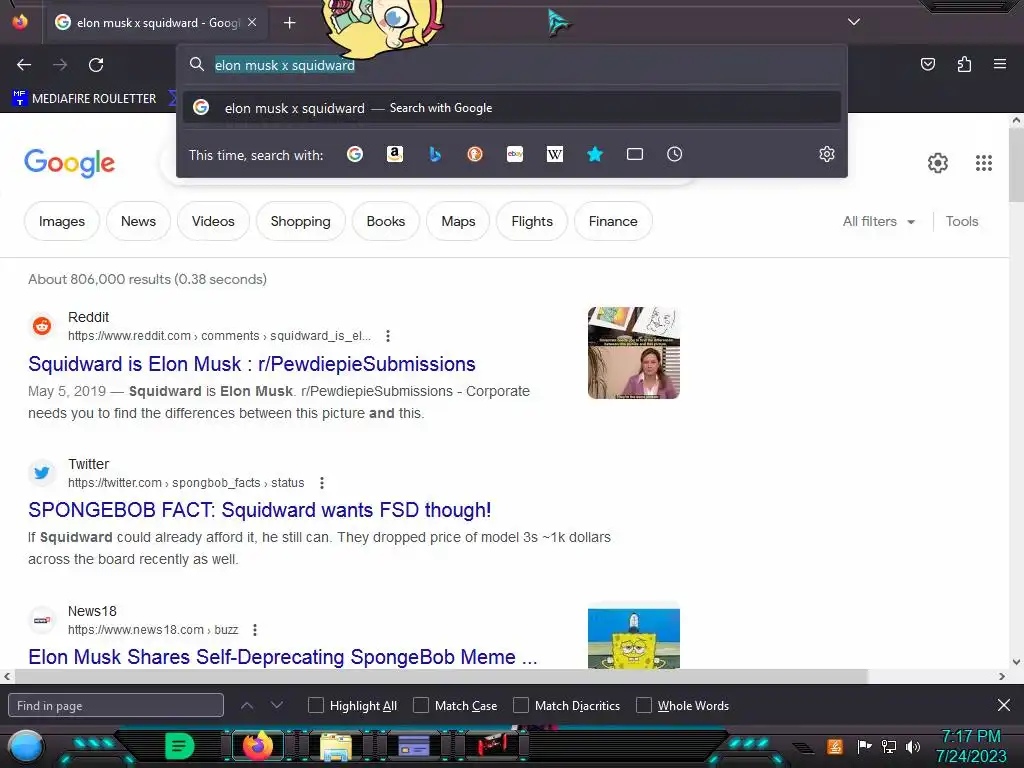Screen dimensions: 1024x768
Task: Open the Reddit result thumbnail image
Action: tap(633, 353)
